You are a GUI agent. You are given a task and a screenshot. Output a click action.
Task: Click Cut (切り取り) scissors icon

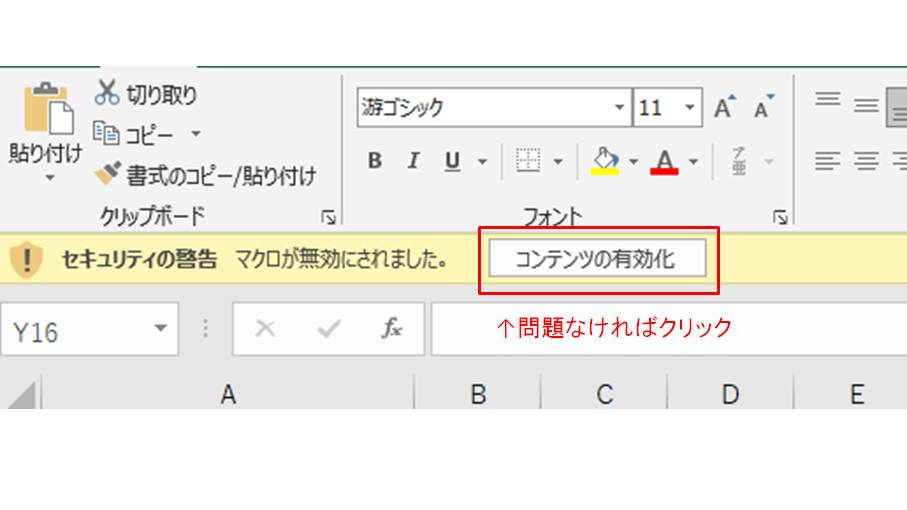tap(107, 93)
